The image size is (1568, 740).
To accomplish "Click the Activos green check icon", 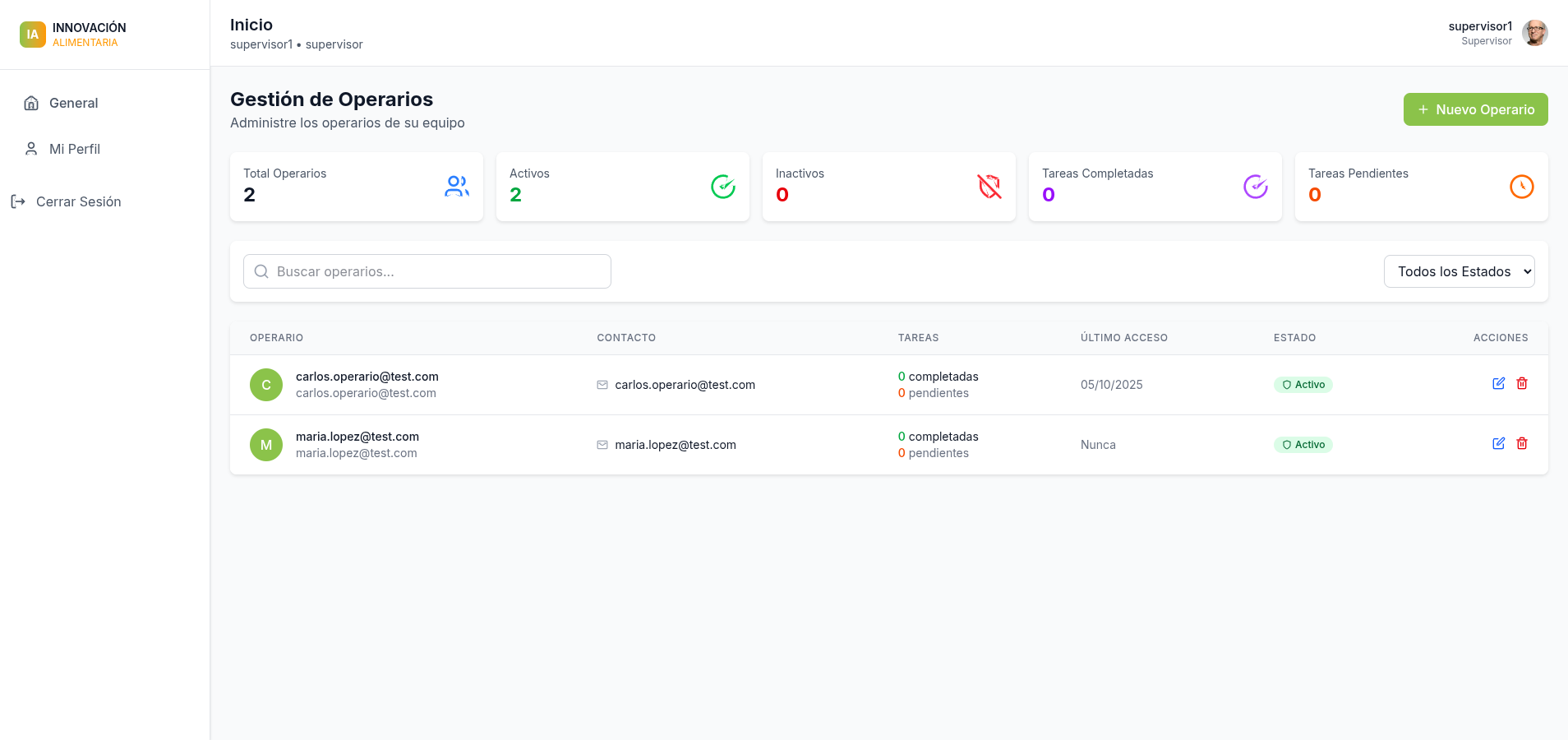I will click(x=723, y=187).
